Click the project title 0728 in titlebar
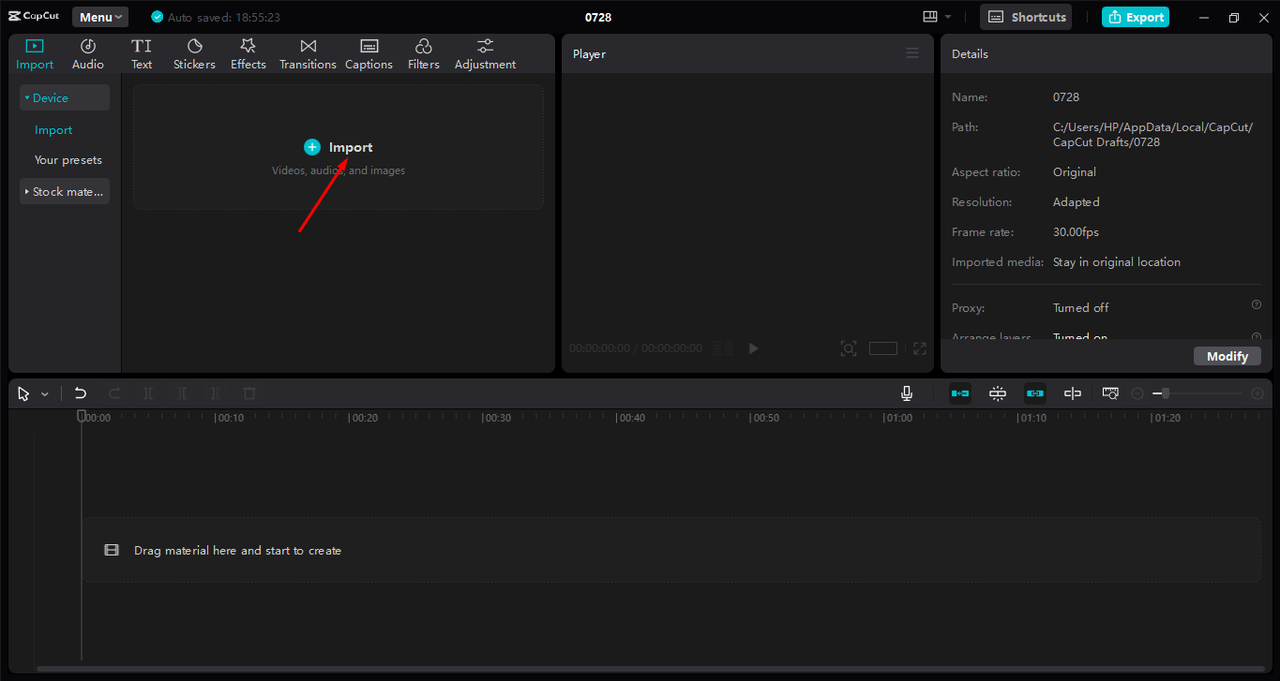Screen dimensions: 1280x681 [598, 17]
